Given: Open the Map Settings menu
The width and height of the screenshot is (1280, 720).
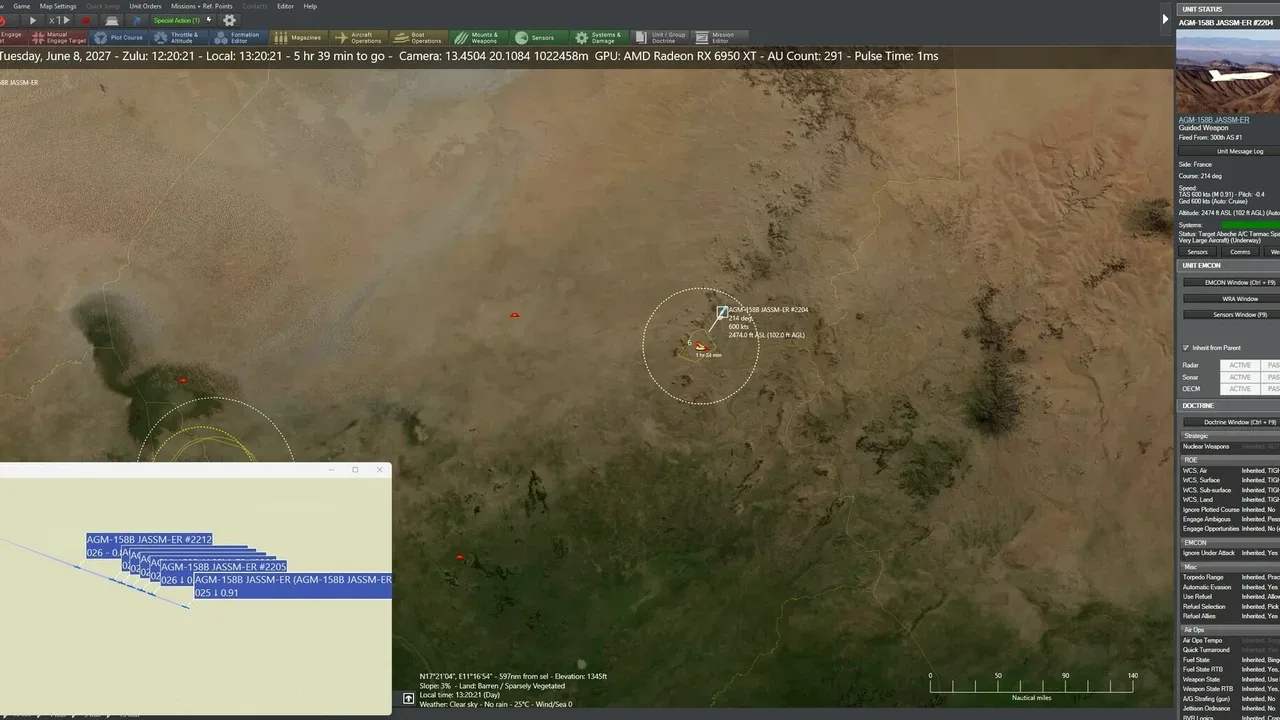Looking at the screenshot, I should click(x=58, y=6).
